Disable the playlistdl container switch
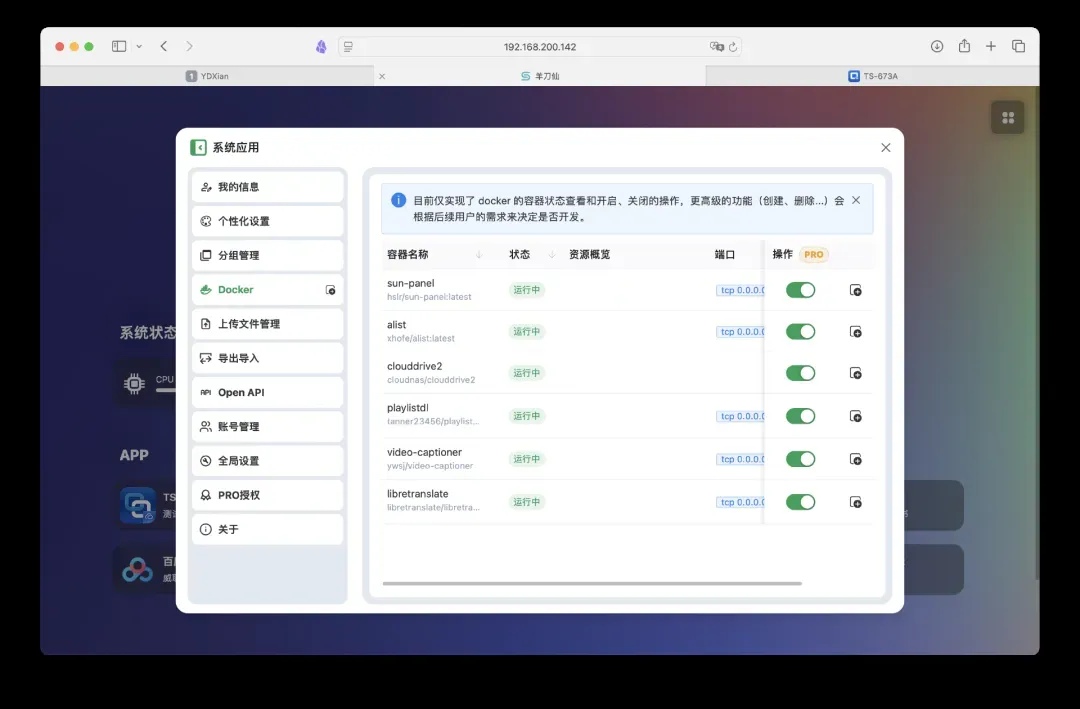This screenshot has height=709, width=1080. pyautogui.click(x=800, y=416)
